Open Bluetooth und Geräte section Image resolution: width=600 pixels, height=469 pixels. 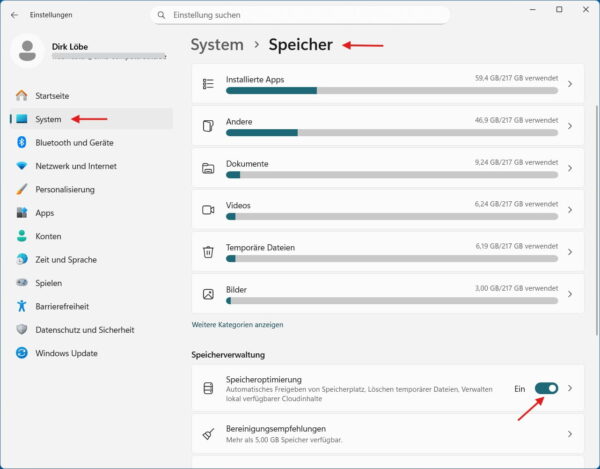(x=91, y=142)
